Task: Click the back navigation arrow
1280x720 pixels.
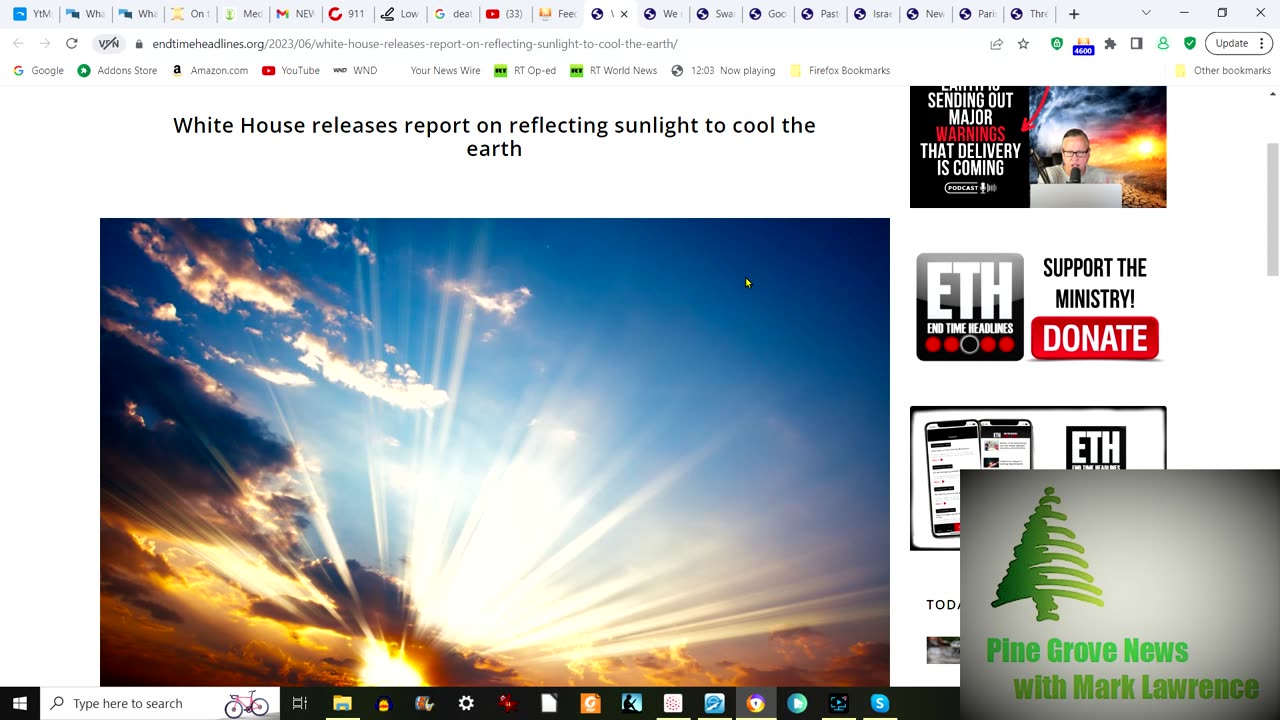Action: click(x=18, y=44)
